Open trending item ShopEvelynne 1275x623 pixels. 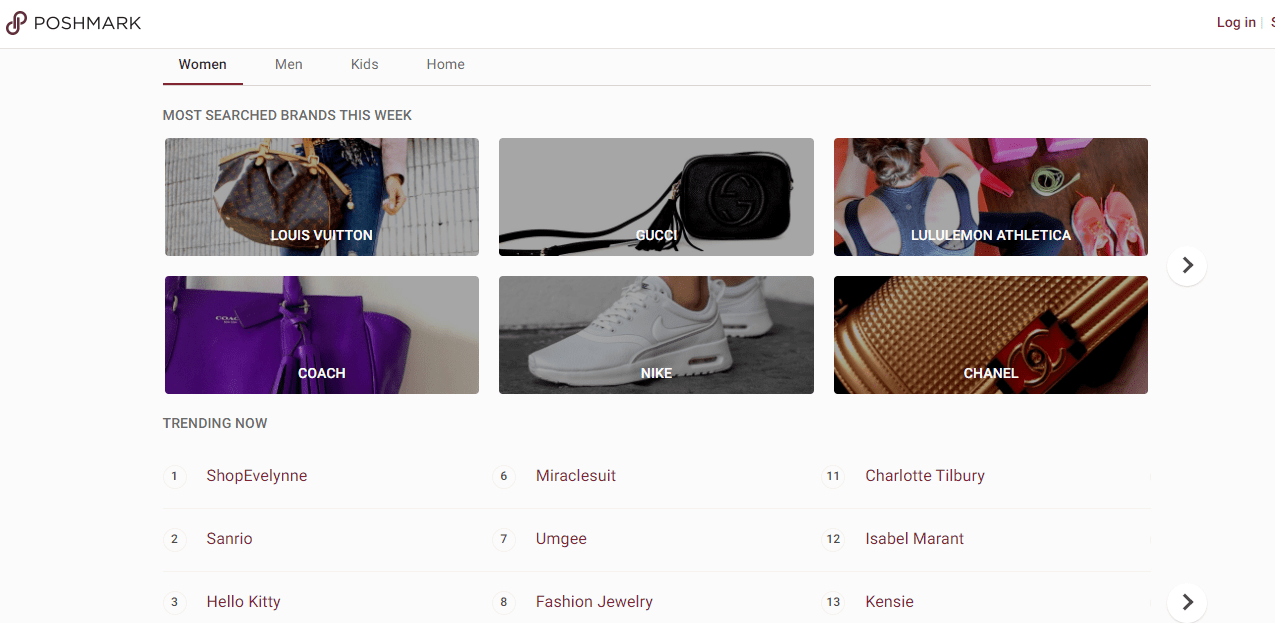point(257,476)
